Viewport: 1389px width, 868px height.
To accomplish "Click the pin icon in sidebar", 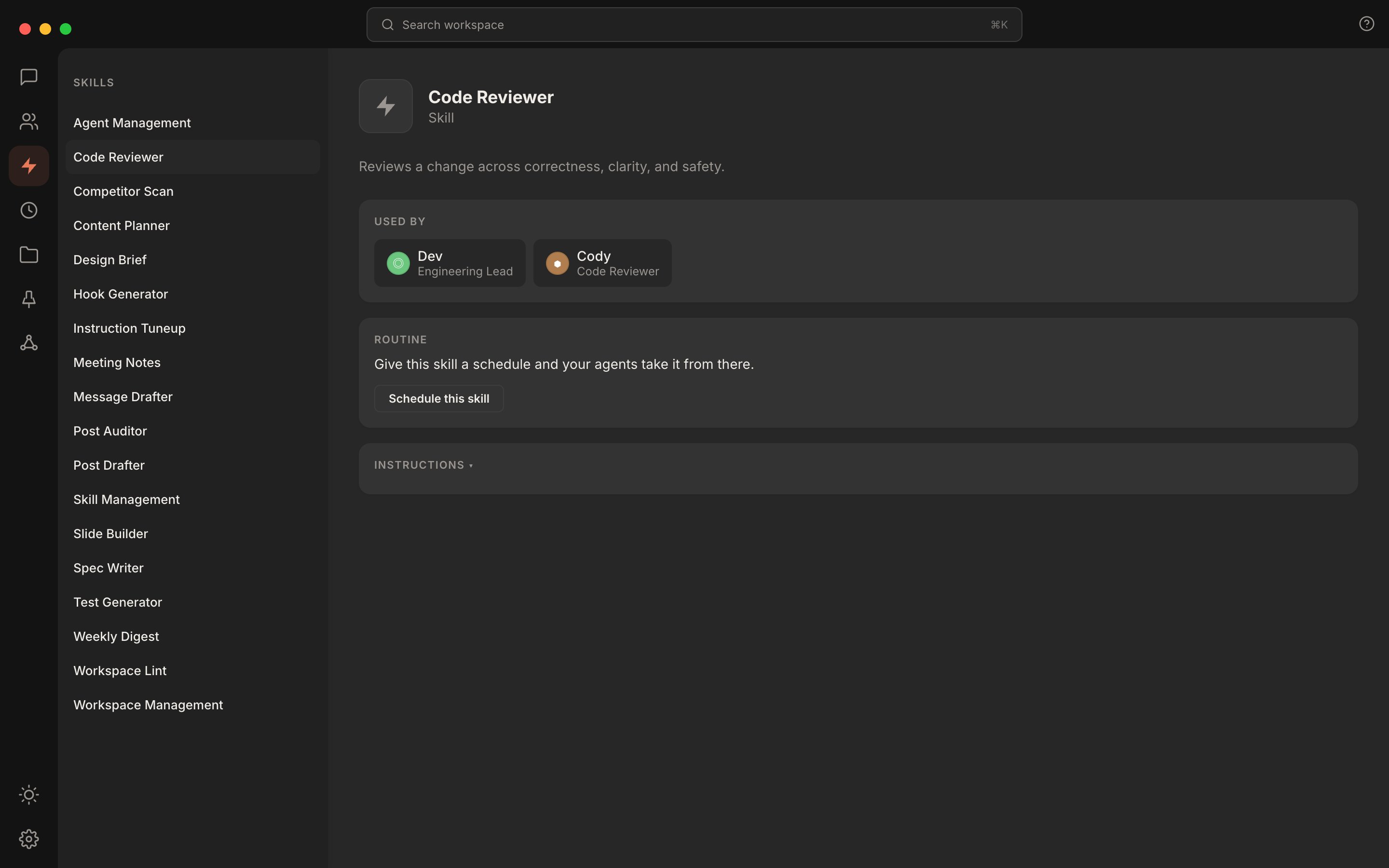I will (29, 298).
